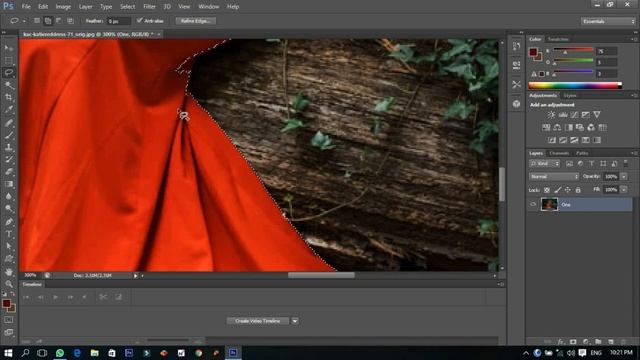The image size is (640, 360).
Task: Enable Subtract from selection mode
Action: [x=59, y=21]
